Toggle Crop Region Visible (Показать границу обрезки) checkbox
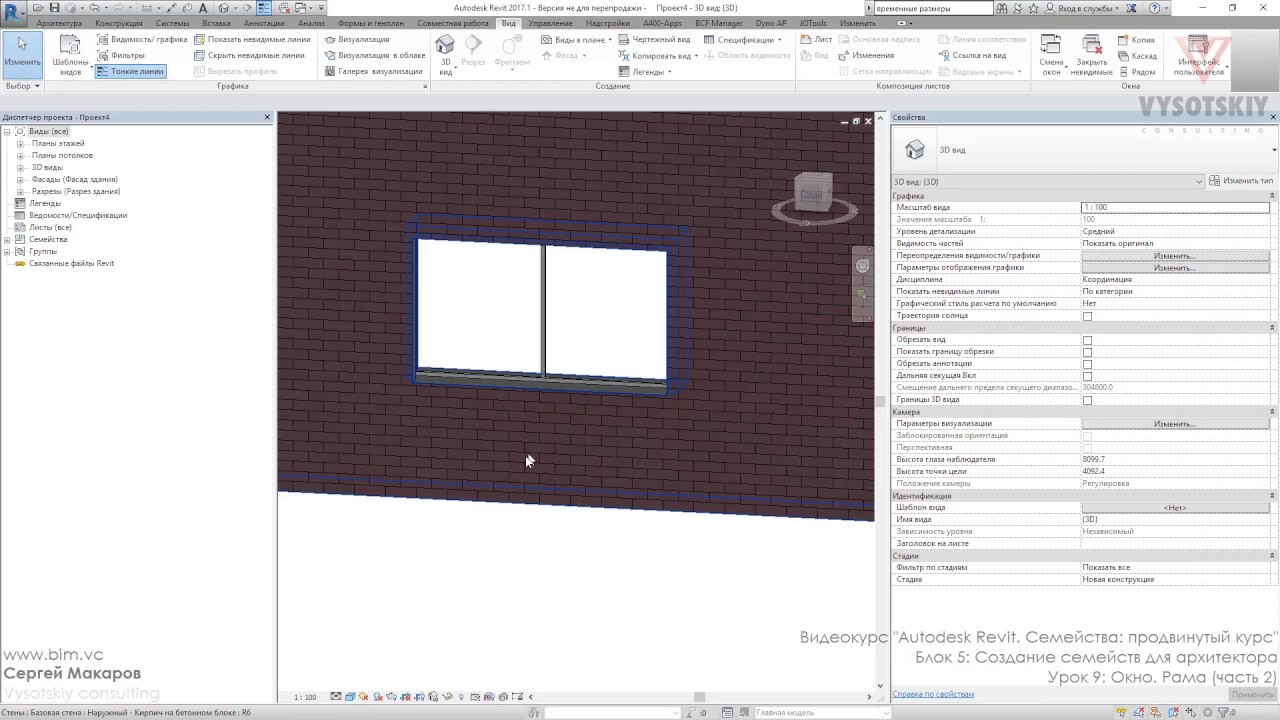This screenshot has width=1280, height=720. point(1087,352)
